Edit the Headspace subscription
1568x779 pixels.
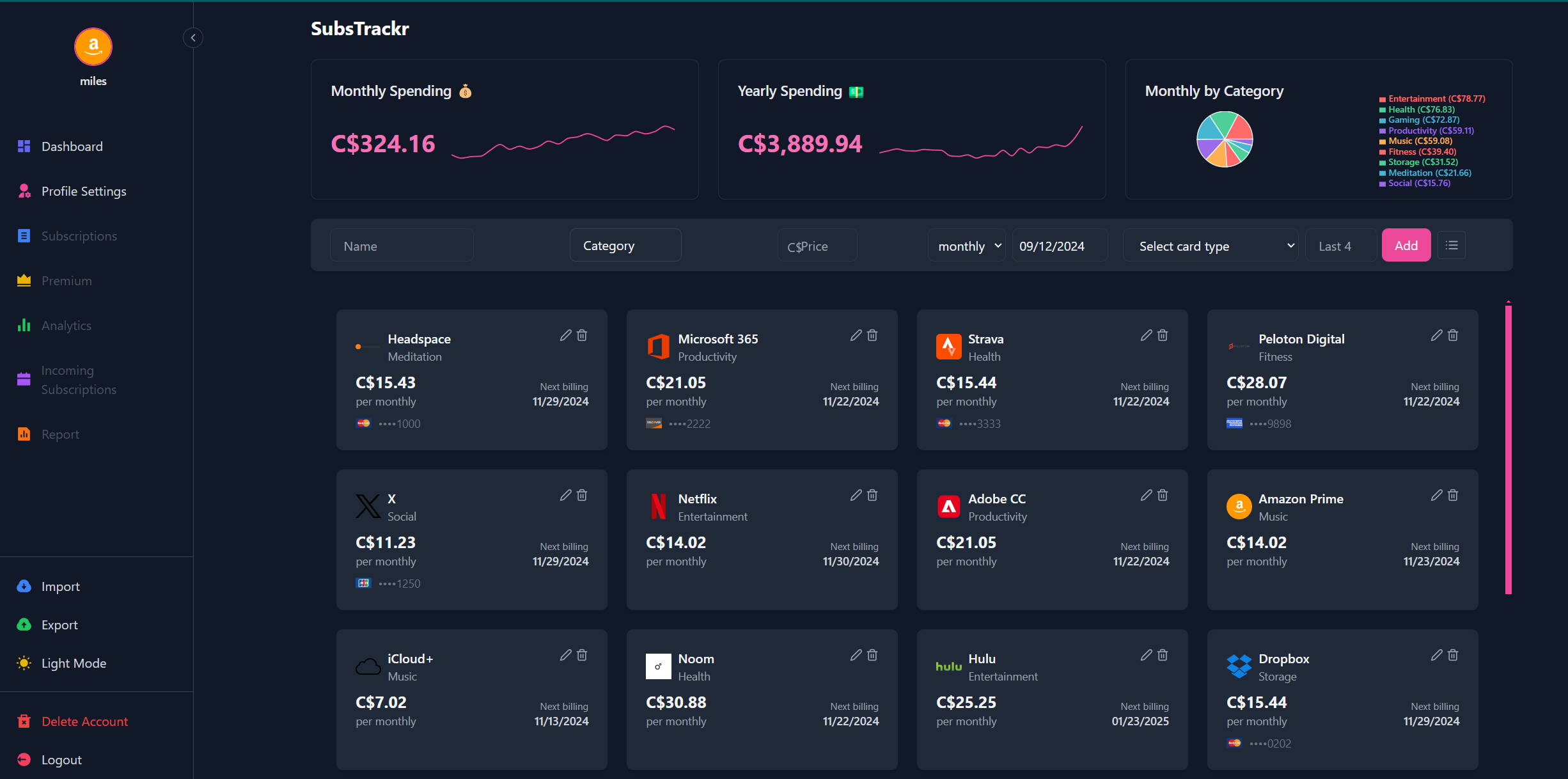coord(566,335)
